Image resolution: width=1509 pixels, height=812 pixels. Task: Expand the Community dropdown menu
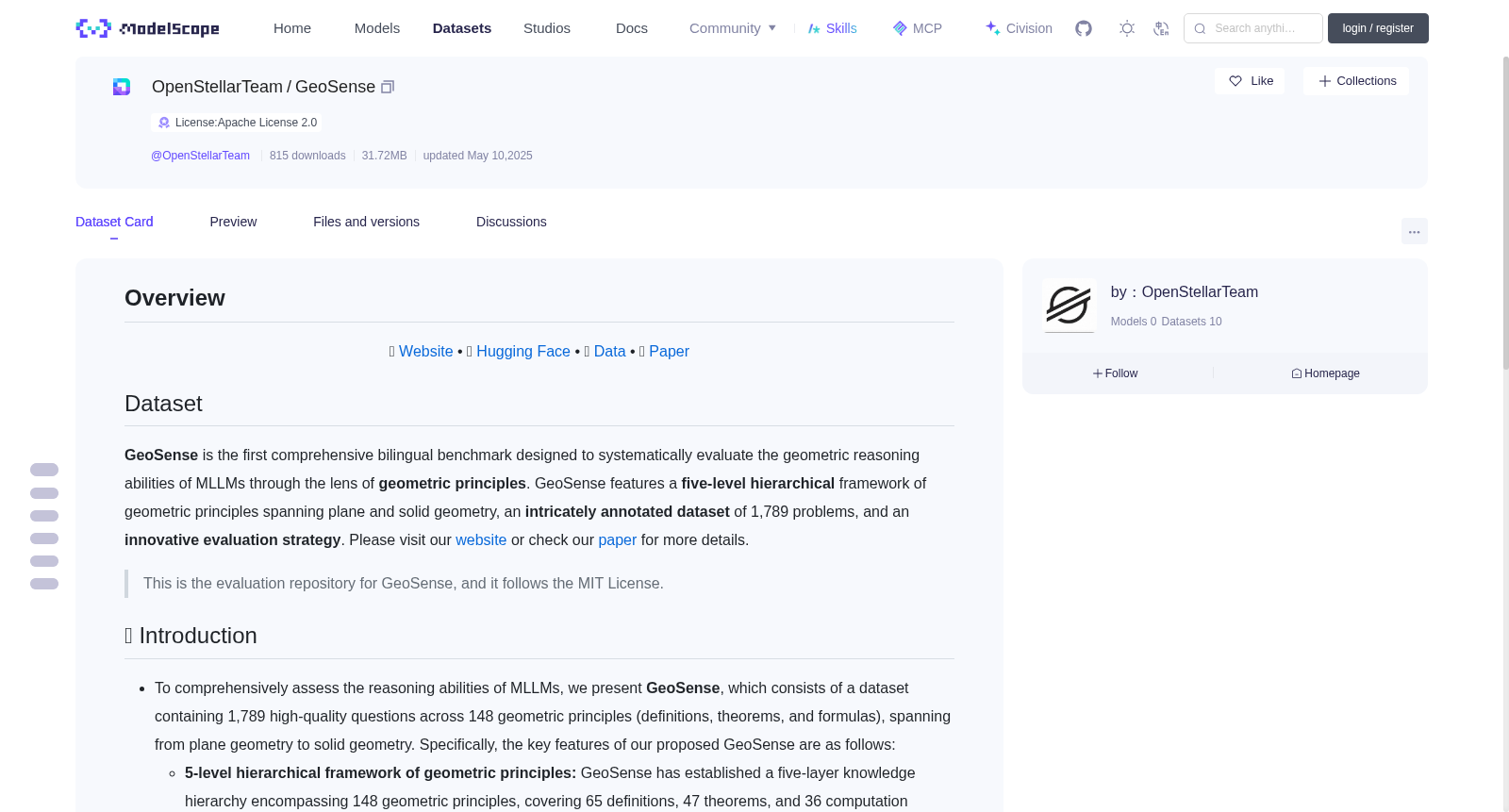pyautogui.click(x=733, y=28)
